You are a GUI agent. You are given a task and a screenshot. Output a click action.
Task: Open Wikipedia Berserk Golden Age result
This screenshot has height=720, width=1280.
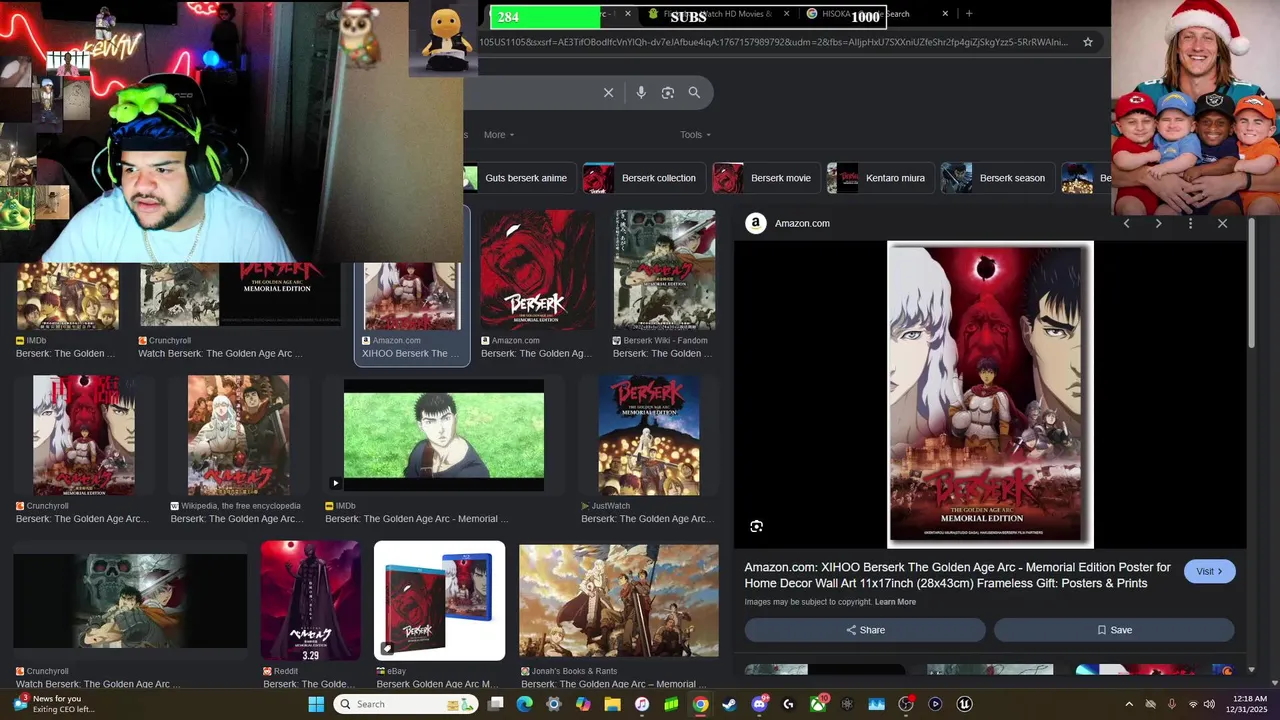(238, 435)
